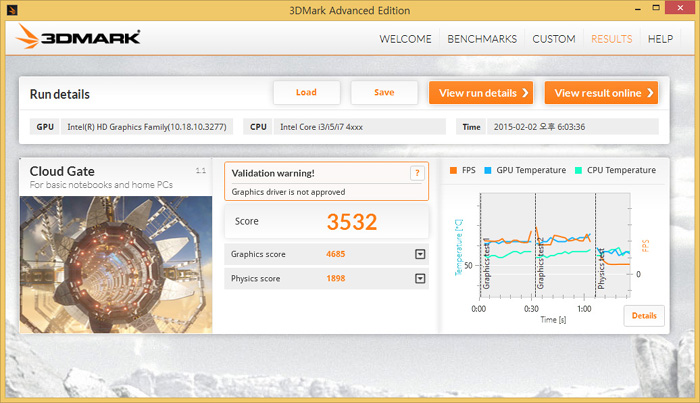The image size is (700, 403).
Task: Open View result online
Action: coord(601,93)
